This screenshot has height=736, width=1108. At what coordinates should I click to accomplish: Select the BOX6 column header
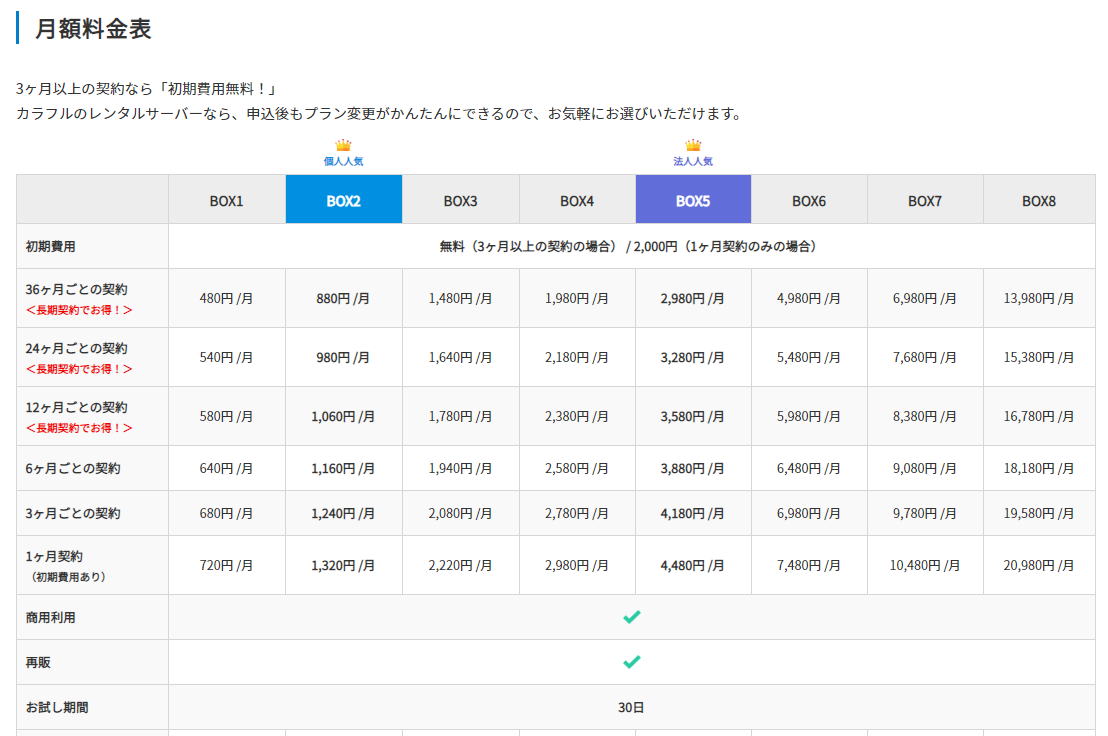tap(809, 201)
